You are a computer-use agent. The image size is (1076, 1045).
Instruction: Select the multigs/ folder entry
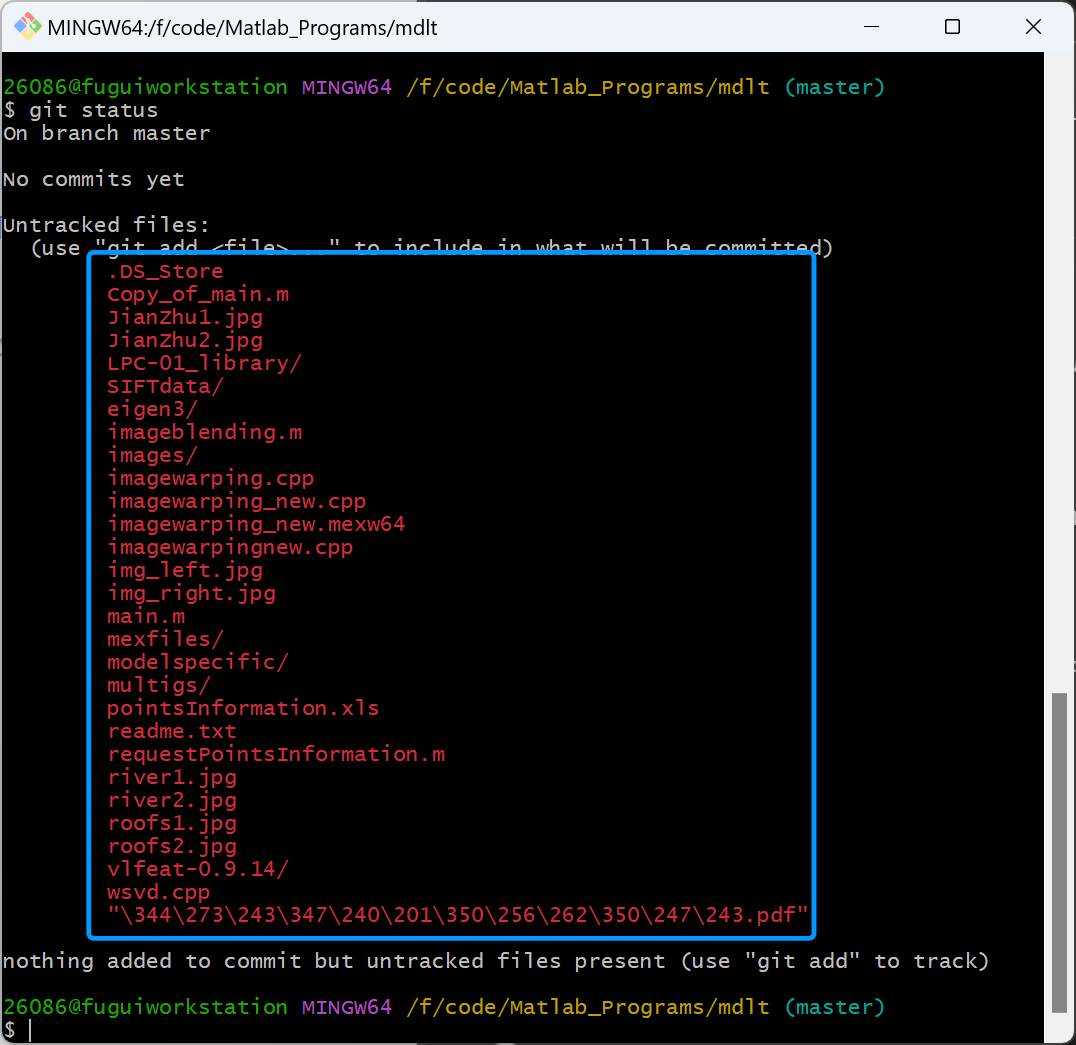pos(159,685)
